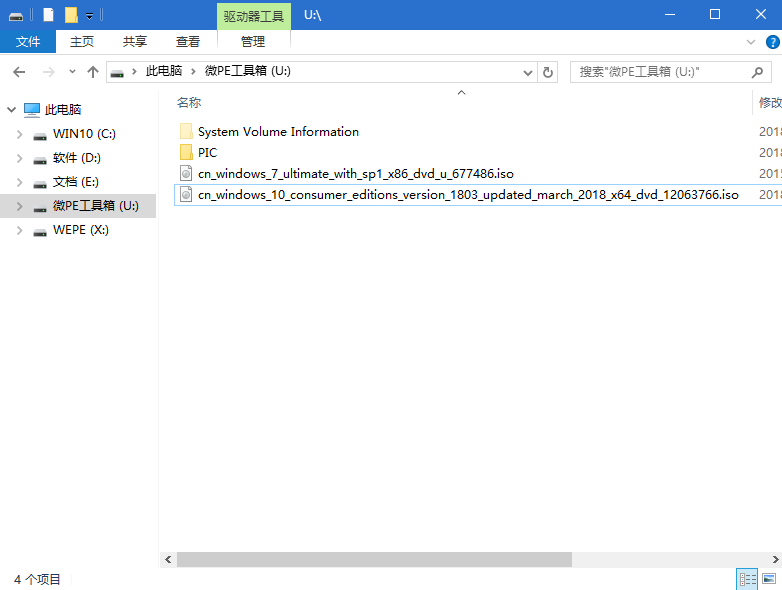782x590 pixels.
Task: Expand the 文档 (E:) drive node
Action: (x=19, y=182)
